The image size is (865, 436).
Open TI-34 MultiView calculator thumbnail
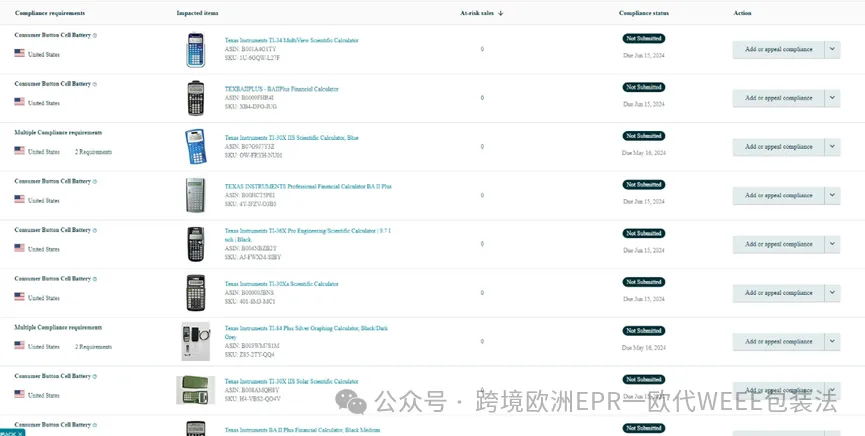click(195, 50)
